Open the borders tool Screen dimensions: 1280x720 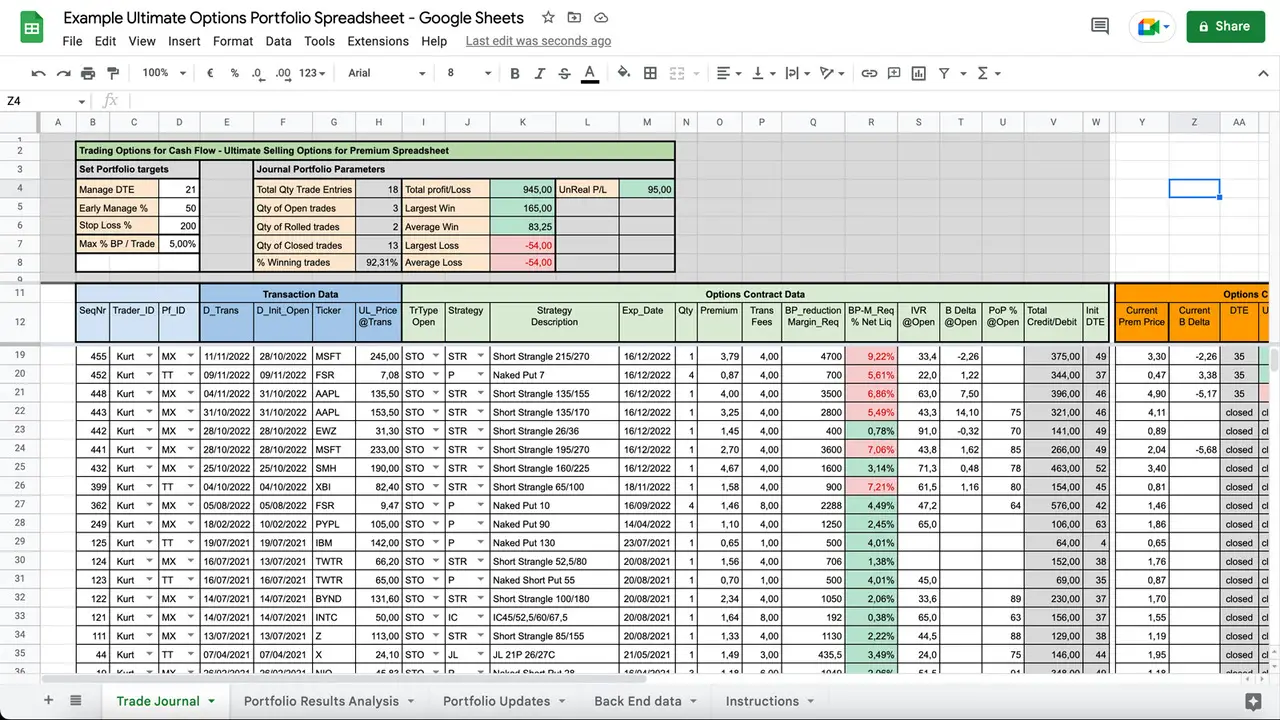click(650, 73)
